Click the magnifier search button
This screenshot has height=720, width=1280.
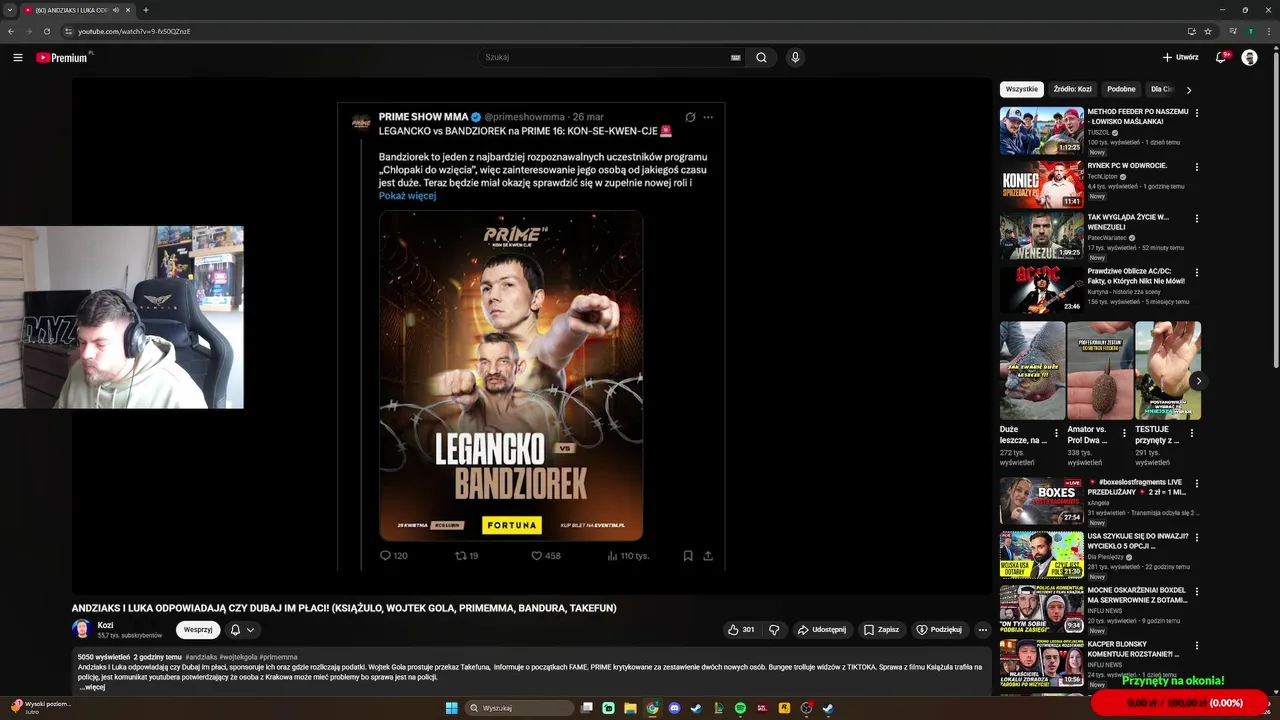(x=761, y=57)
